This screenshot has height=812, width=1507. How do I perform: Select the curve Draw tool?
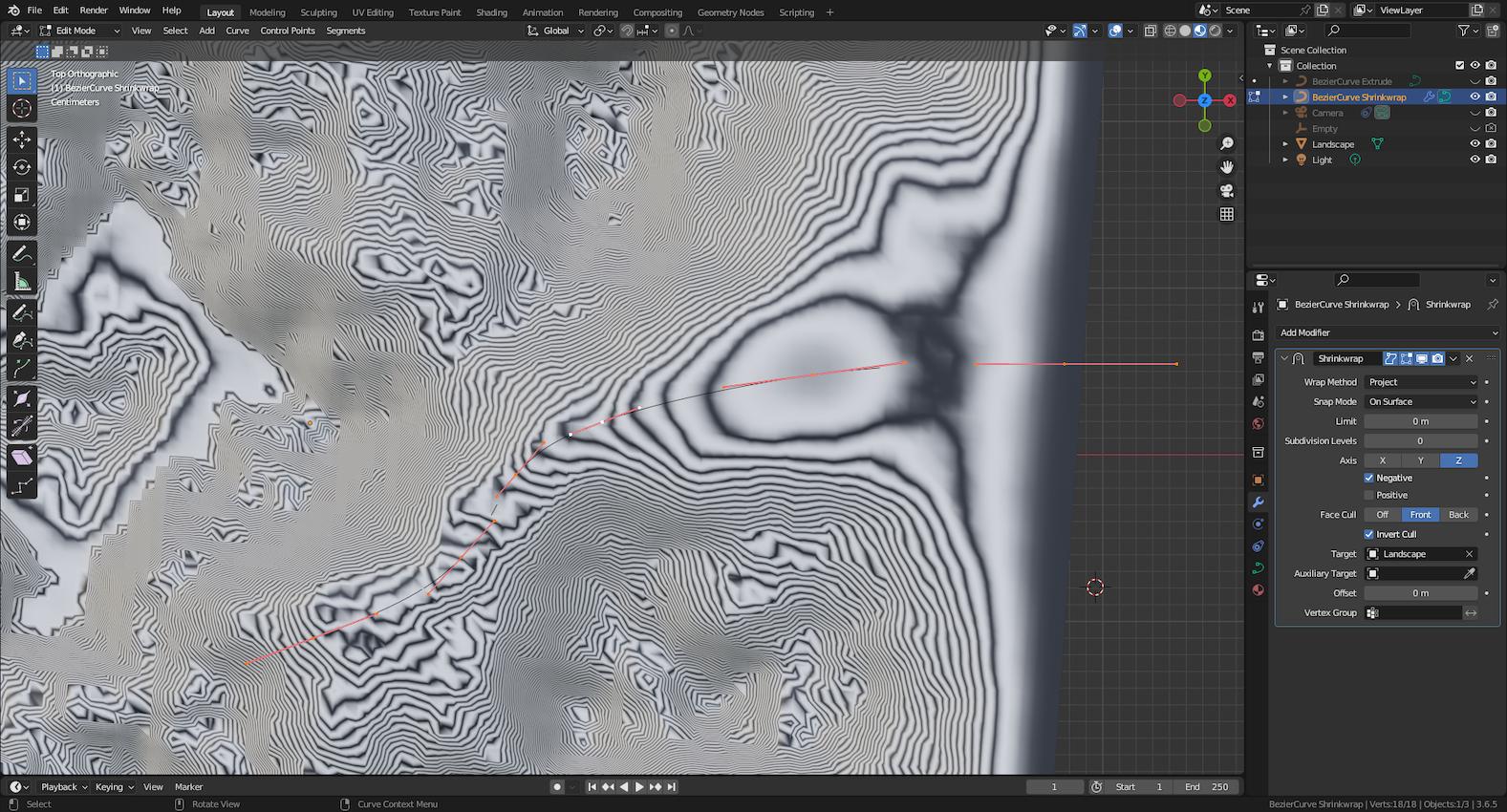coord(21,313)
